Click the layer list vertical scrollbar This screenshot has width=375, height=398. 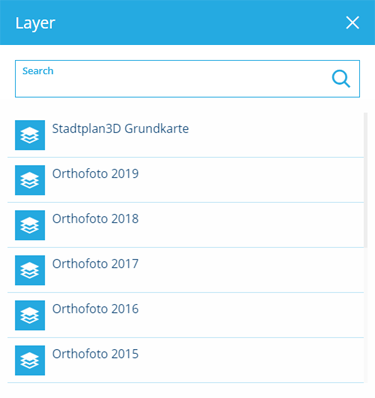[x=366, y=180]
